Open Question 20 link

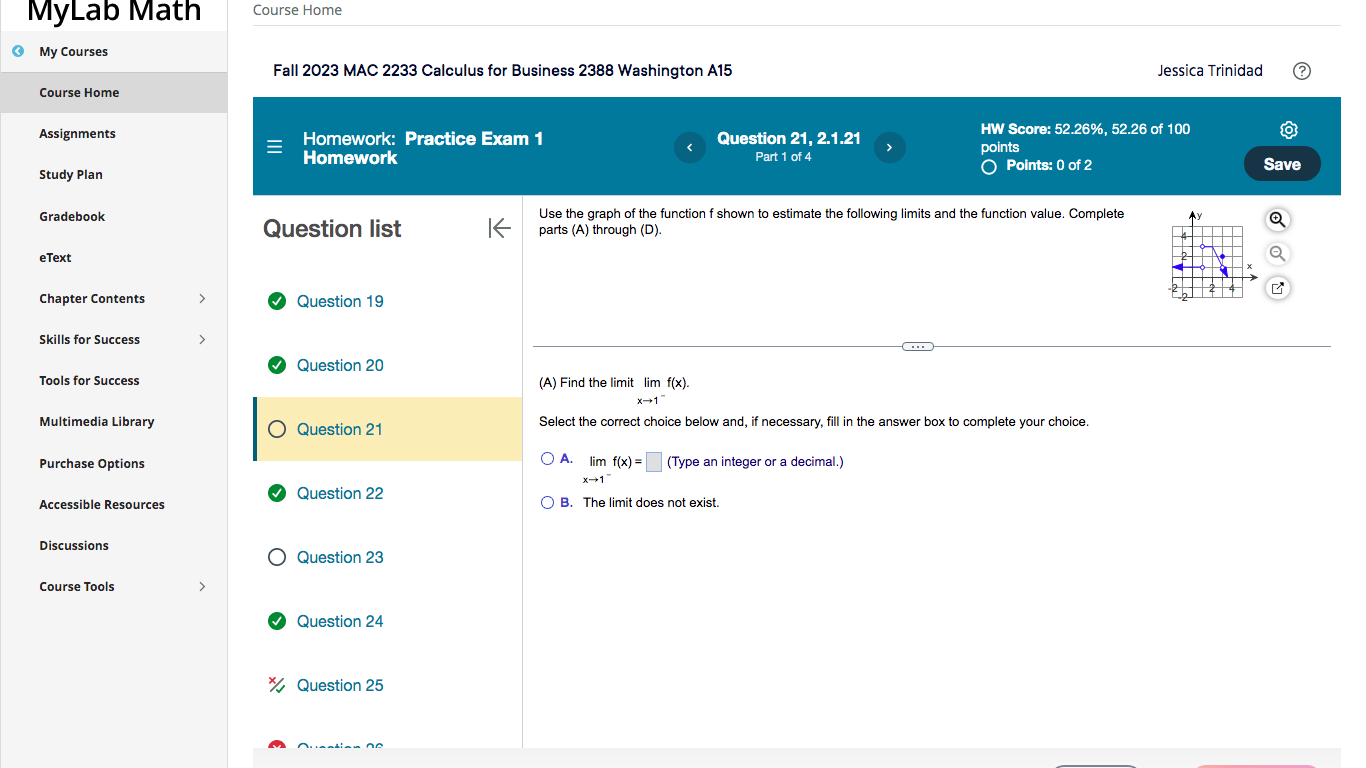(x=340, y=365)
